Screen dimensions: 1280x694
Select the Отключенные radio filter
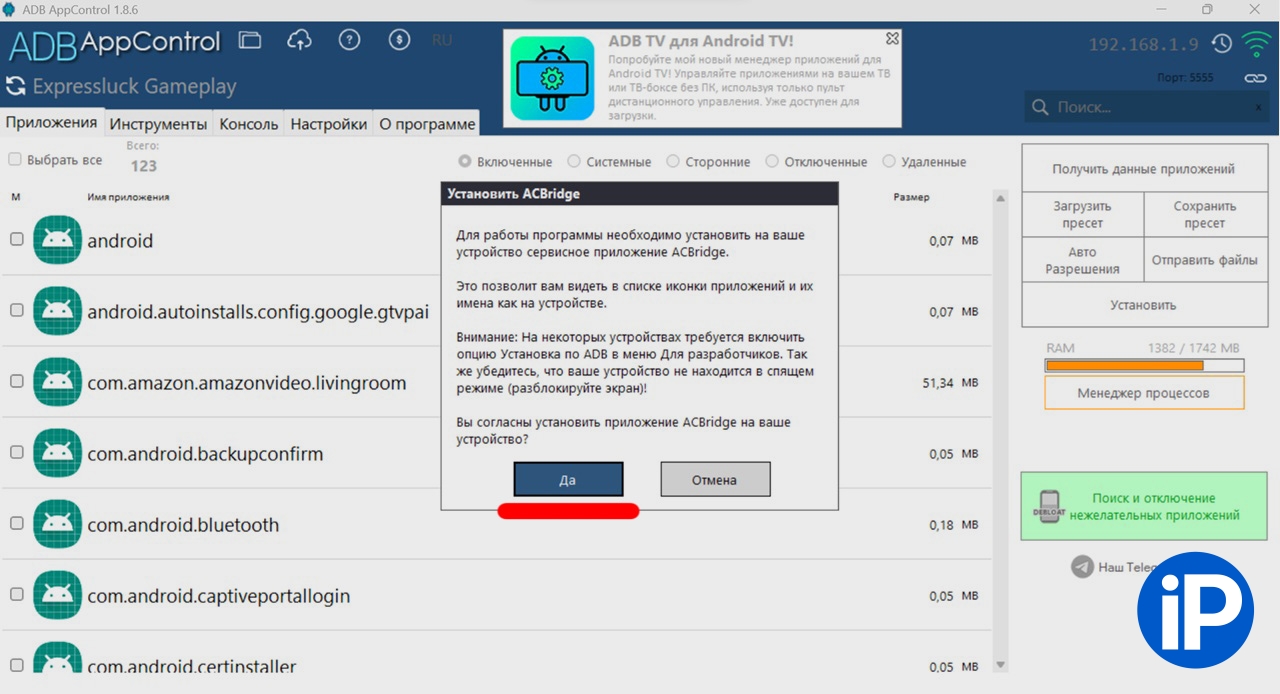(x=772, y=161)
